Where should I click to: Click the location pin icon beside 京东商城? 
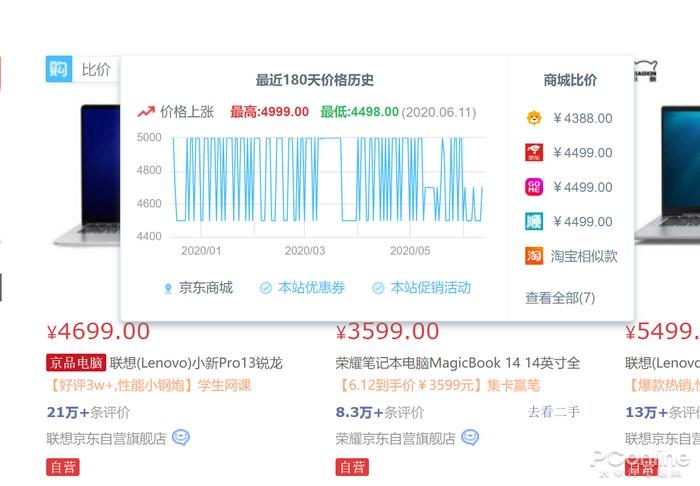point(168,289)
